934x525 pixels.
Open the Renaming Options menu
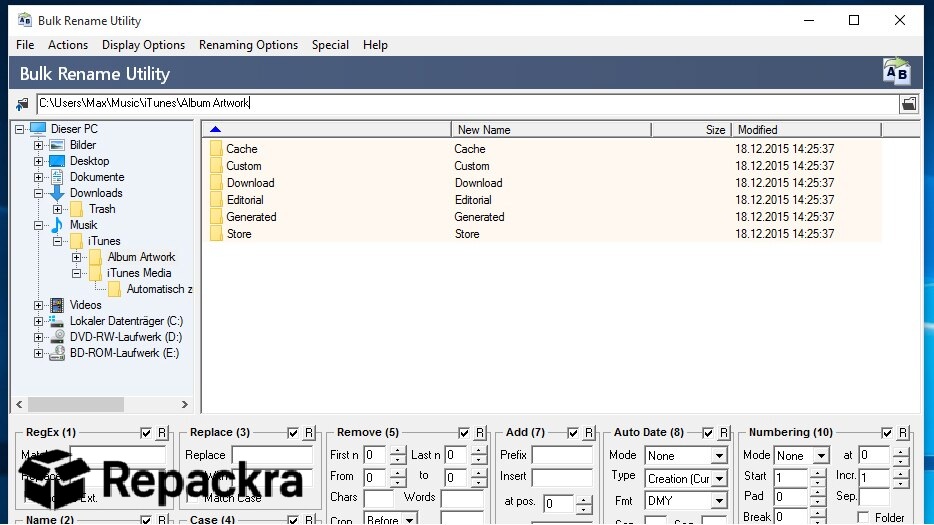tap(248, 45)
